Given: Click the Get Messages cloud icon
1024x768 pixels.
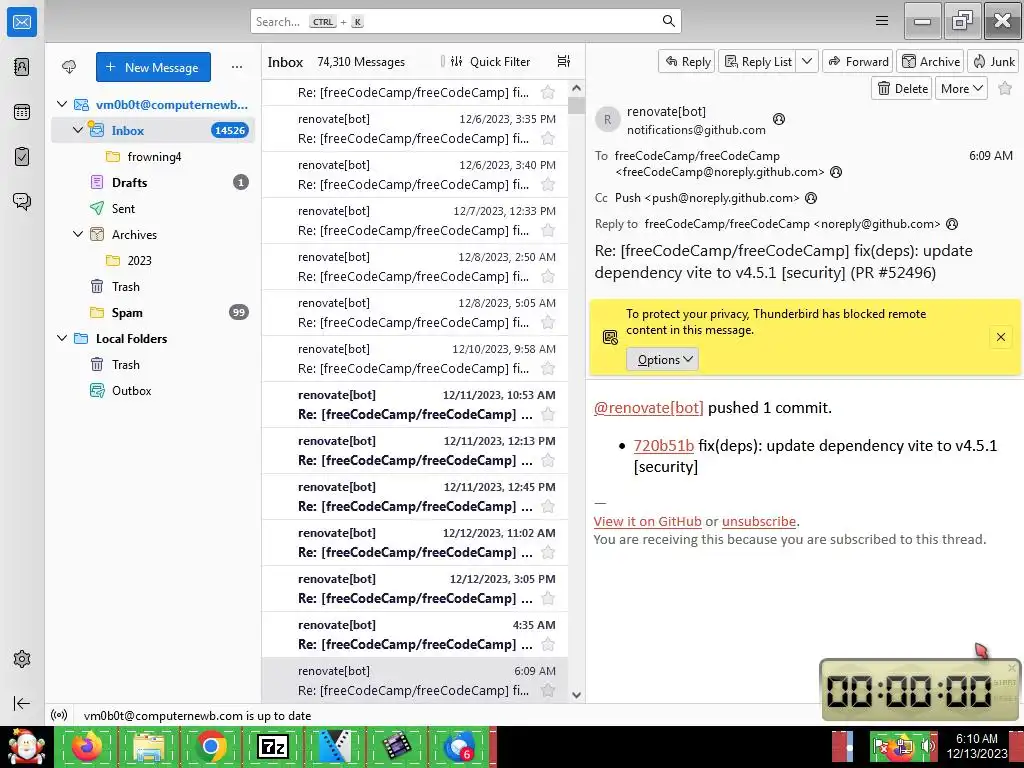Looking at the screenshot, I should (69, 67).
